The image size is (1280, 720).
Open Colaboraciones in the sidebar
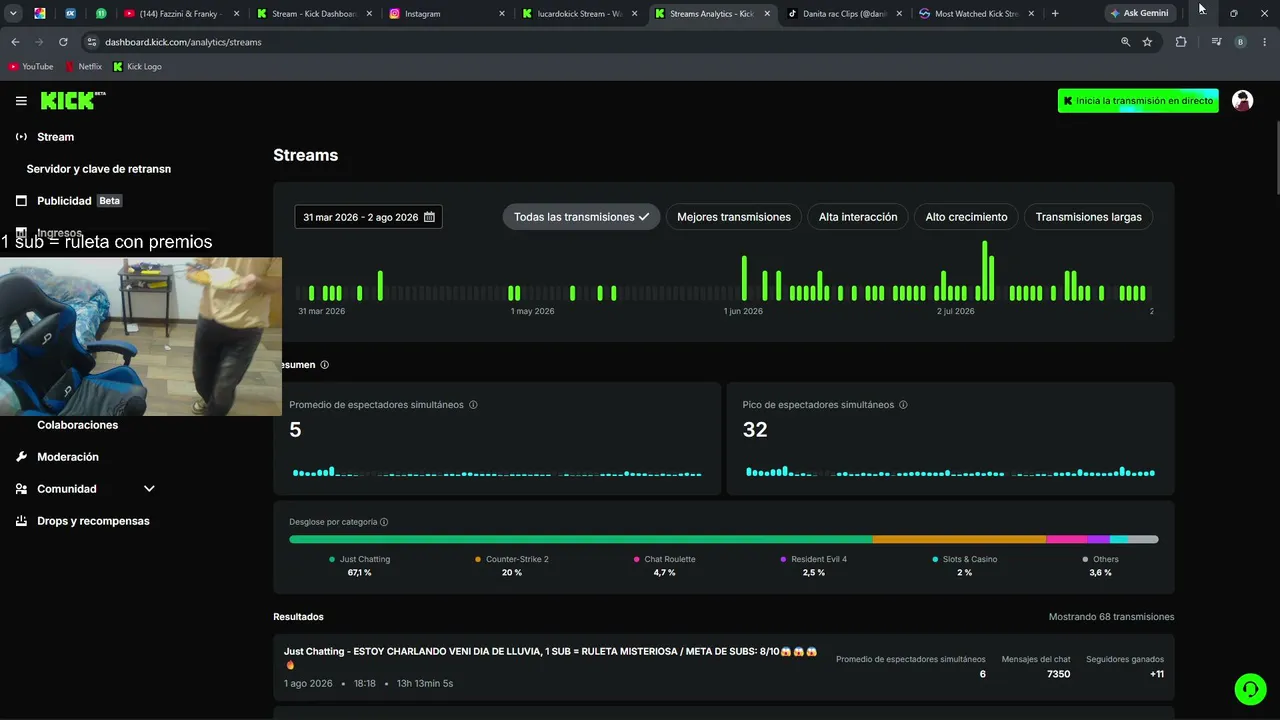[78, 425]
